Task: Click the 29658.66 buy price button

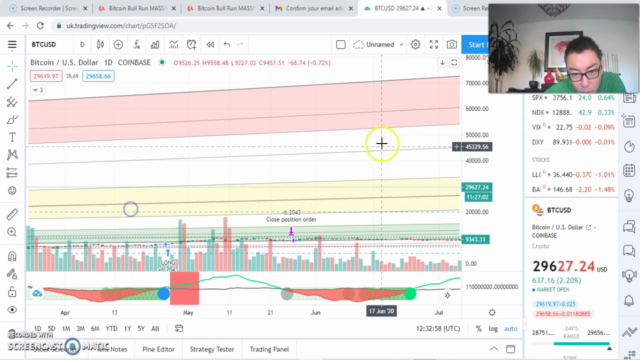Action: pos(98,76)
